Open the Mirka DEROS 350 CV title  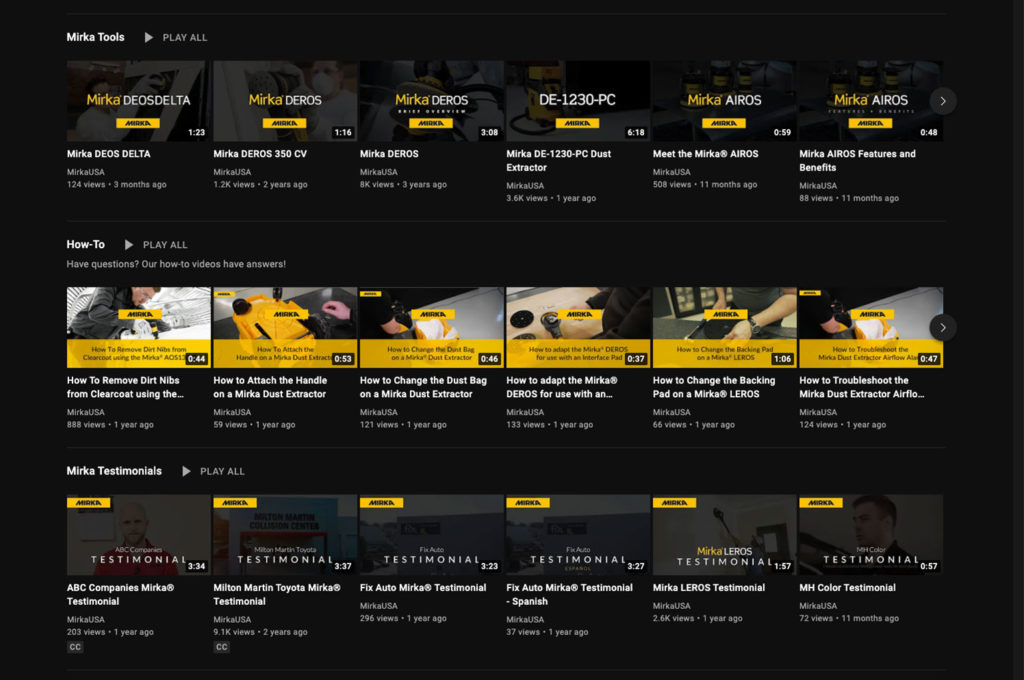tap(260, 154)
